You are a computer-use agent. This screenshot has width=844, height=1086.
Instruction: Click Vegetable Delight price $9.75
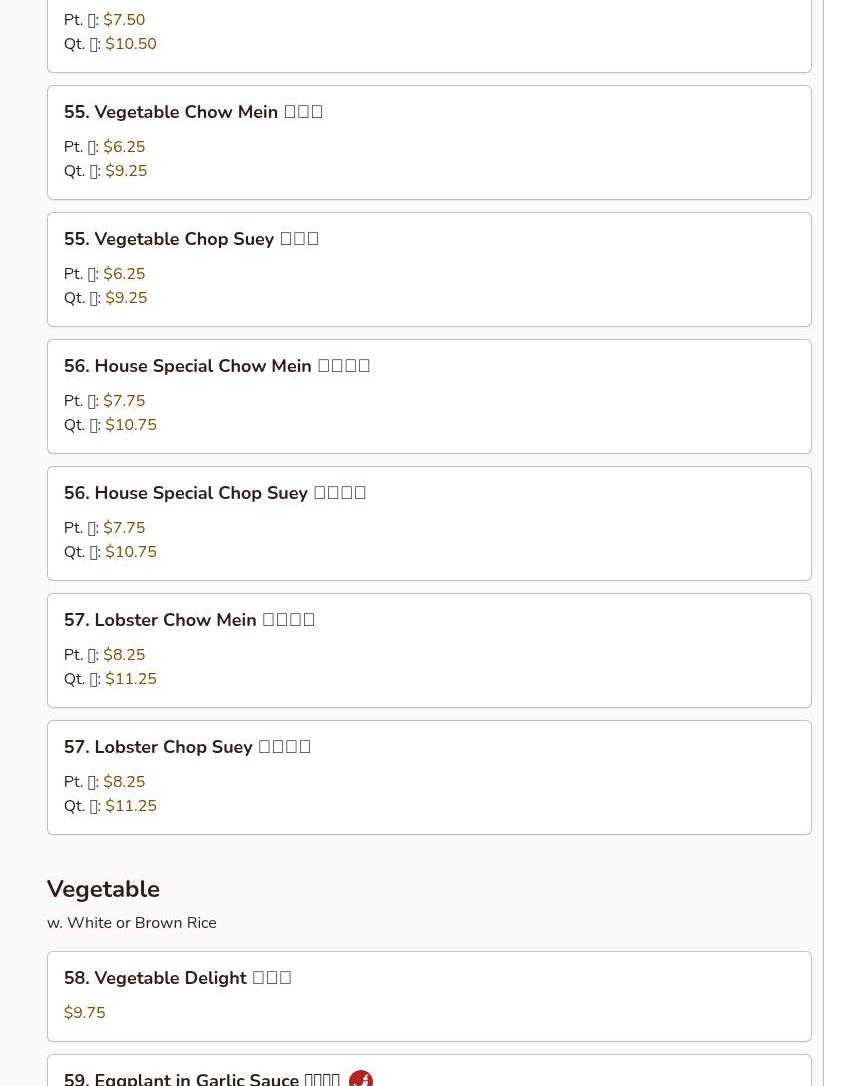84,1013
